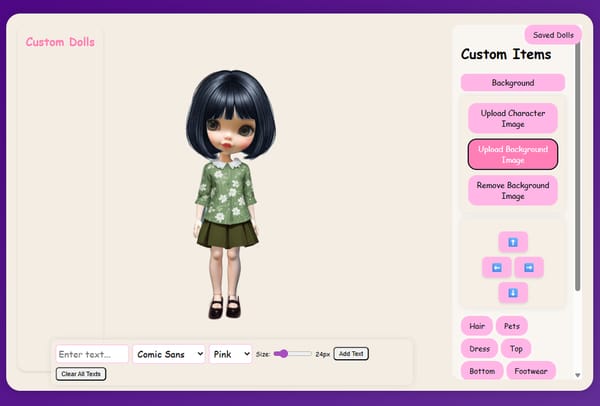Open the Dress items category
Viewport: 600px width, 406px height.
[479, 349]
